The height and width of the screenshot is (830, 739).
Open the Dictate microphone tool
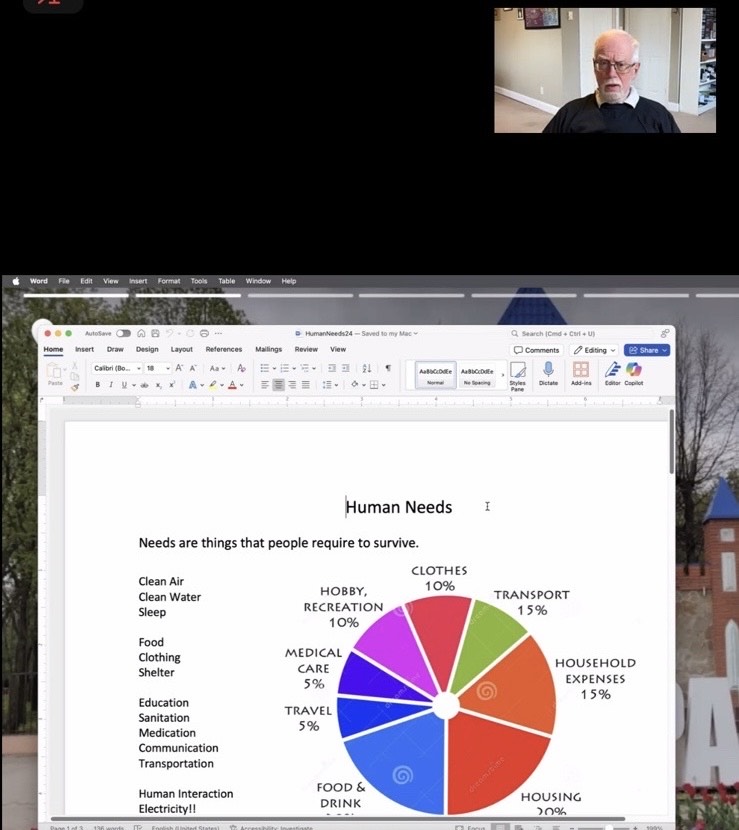coord(548,372)
